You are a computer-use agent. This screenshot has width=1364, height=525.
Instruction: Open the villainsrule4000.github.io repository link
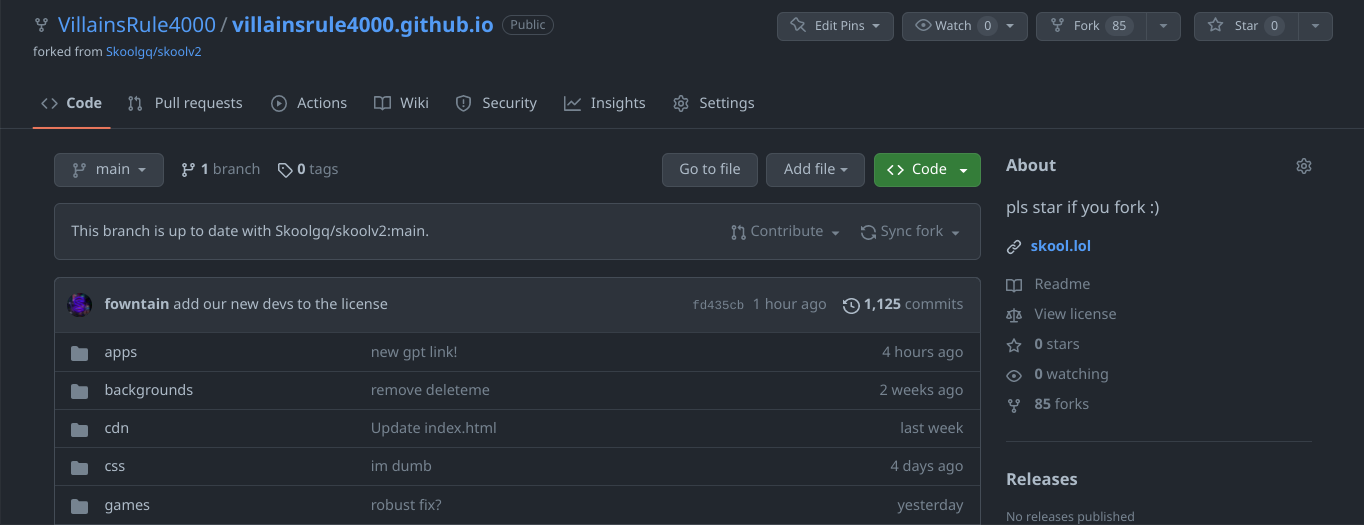pos(362,25)
